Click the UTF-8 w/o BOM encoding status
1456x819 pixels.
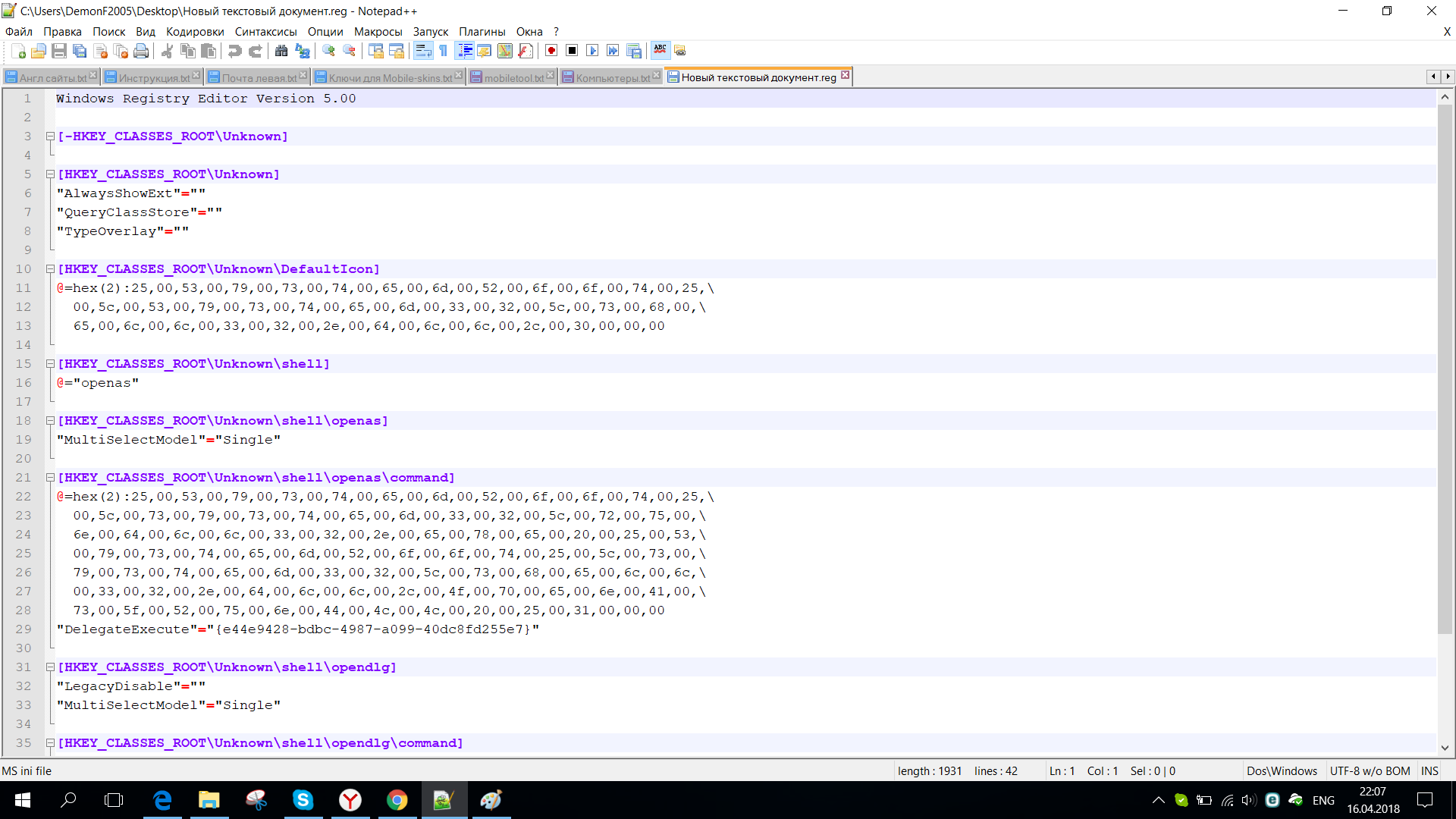1370,771
